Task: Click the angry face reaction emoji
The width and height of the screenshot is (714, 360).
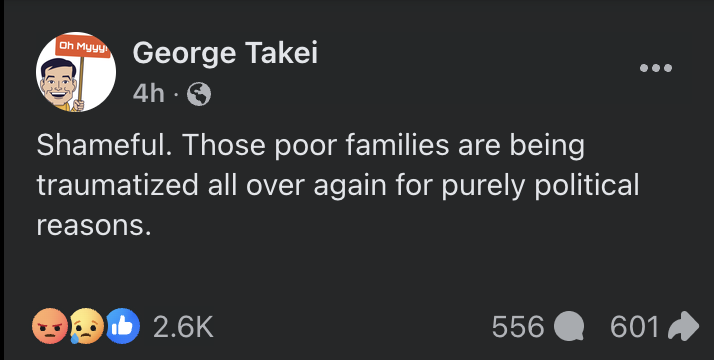Action: (x=50, y=326)
